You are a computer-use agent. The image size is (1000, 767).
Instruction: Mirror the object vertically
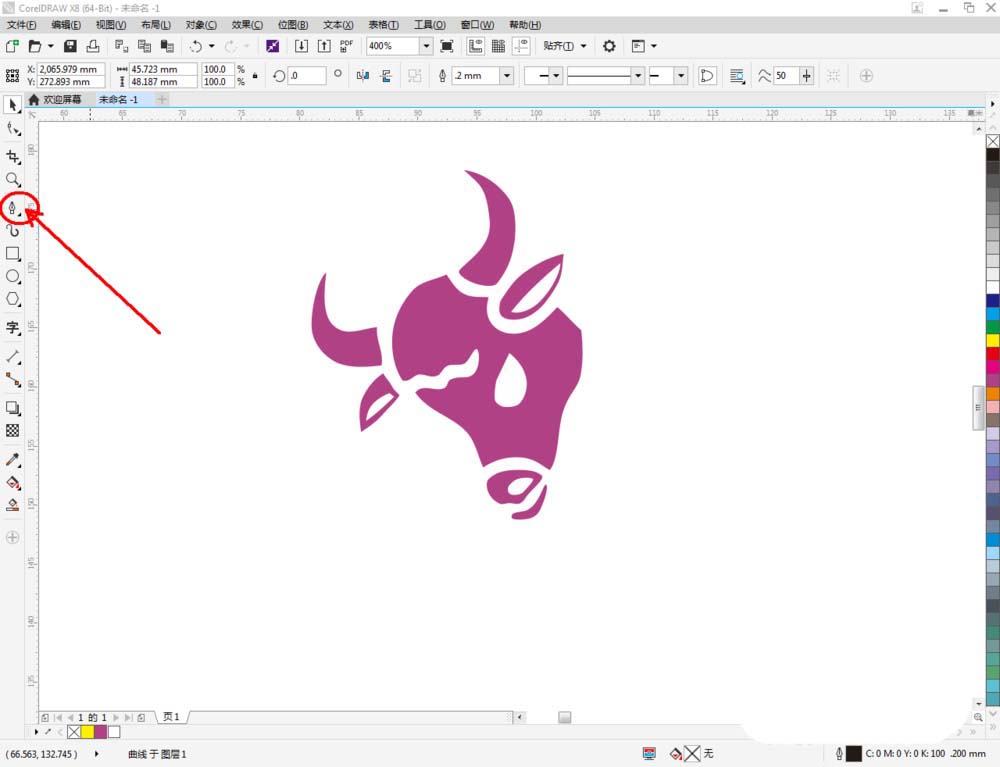[386, 76]
